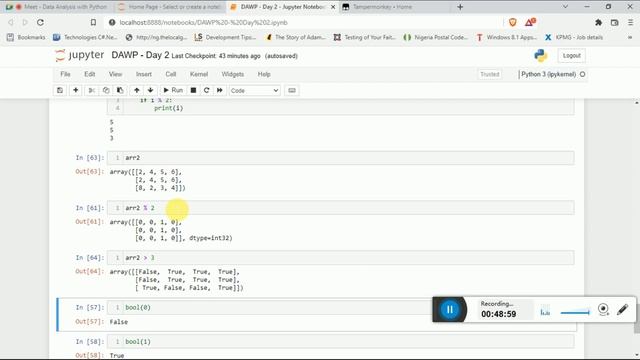Expand the bookmarks bar overflow chevron

point(631,37)
